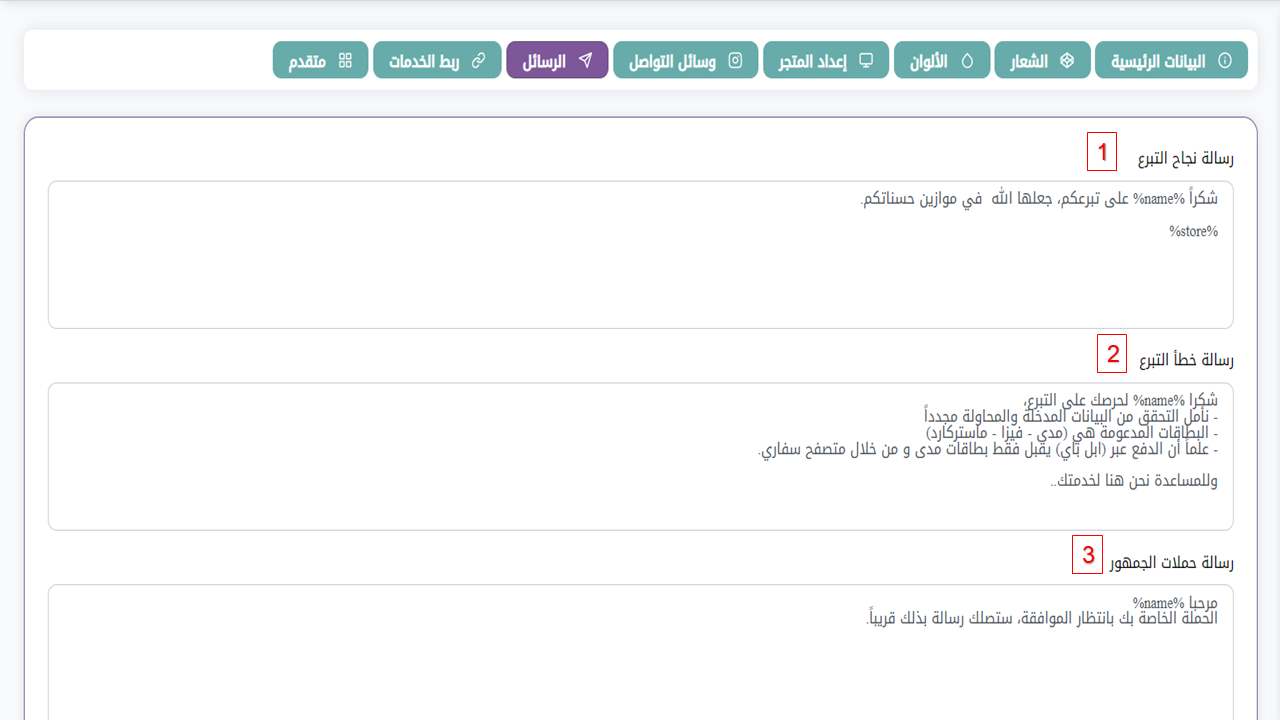Click the info icon on البيانات الرئيسية tab
The height and width of the screenshot is (720, 1280).
click(1225, 61)
